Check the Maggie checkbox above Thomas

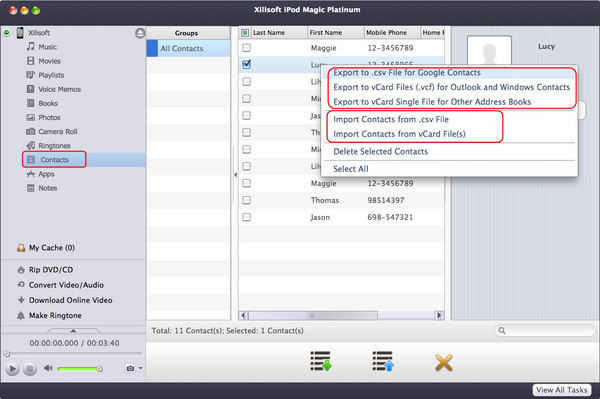(247, 183)
